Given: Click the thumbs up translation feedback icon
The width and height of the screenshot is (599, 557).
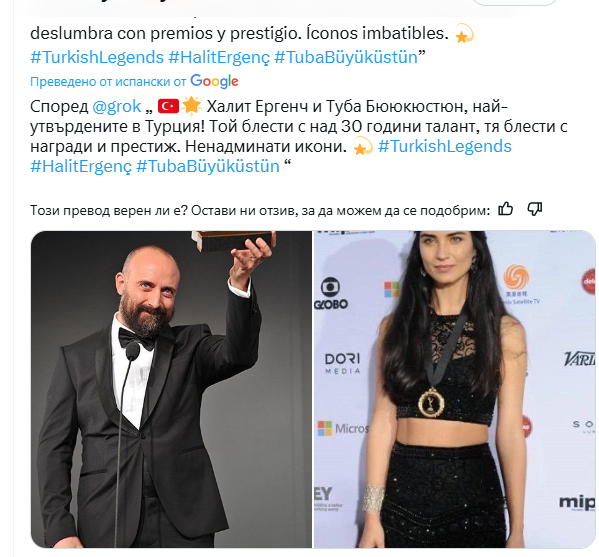Looking at the screenshot, I should (505, 209).
